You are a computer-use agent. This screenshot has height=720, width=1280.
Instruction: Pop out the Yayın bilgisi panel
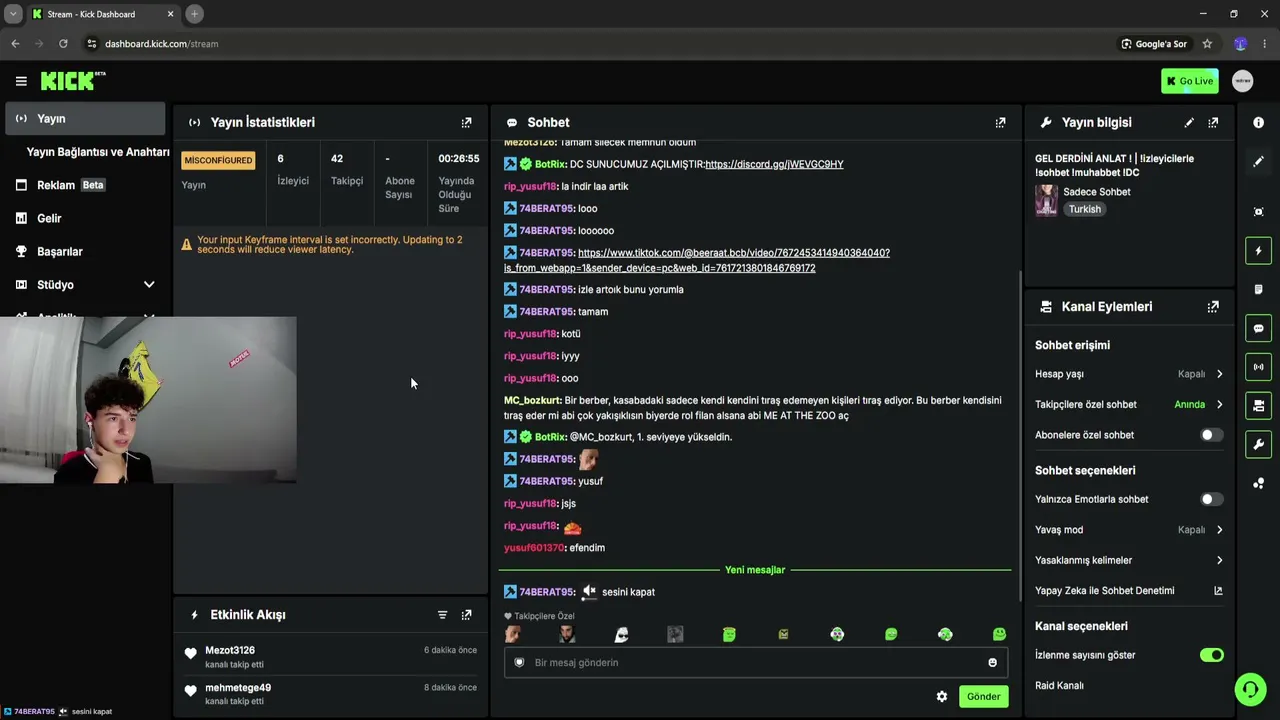coord(1213,122)
